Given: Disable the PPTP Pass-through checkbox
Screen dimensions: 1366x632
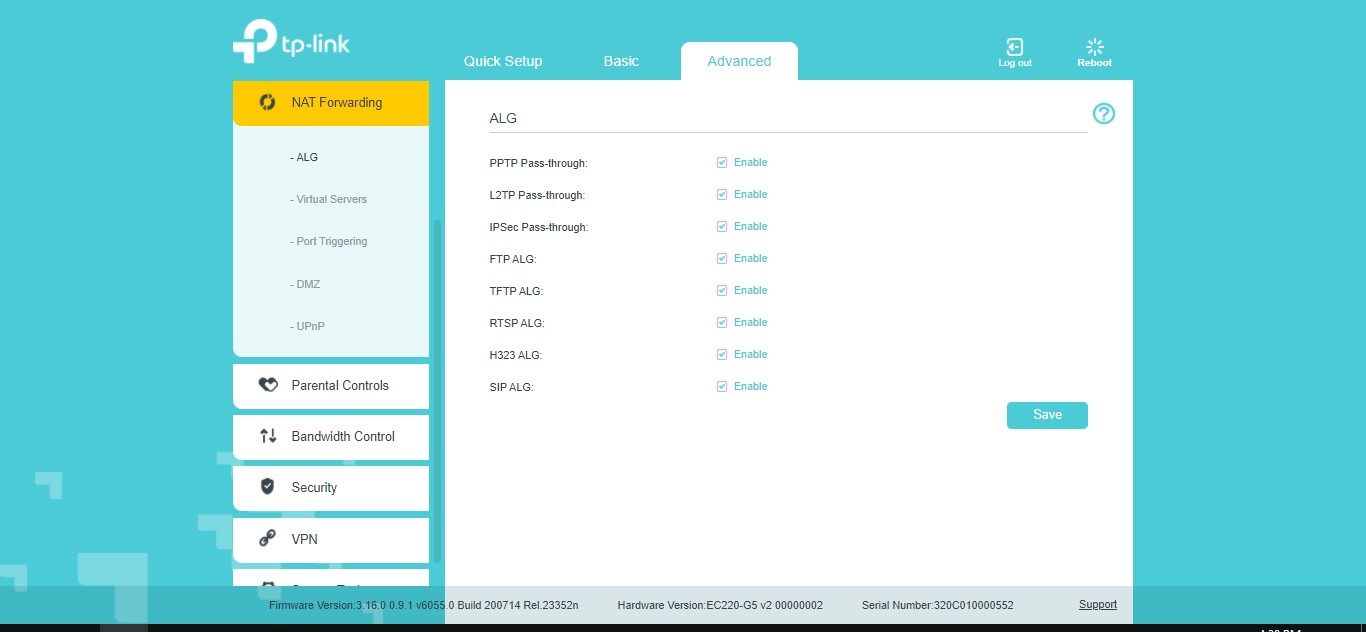Looking at the screenshot, I should coord(722,163).
